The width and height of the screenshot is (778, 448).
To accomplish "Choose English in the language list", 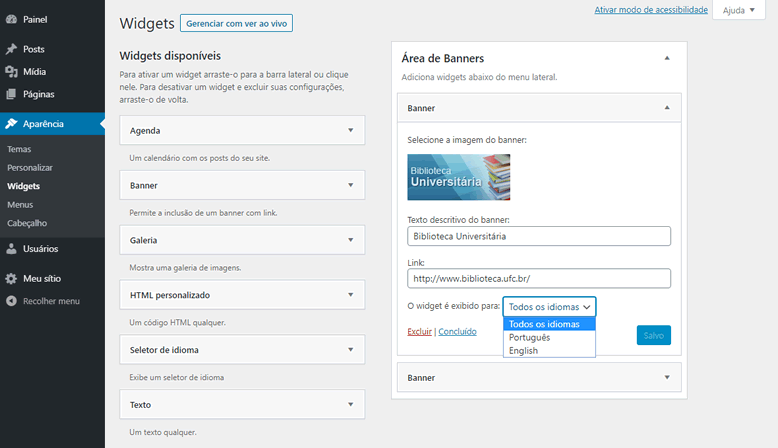I will point(523,351).
